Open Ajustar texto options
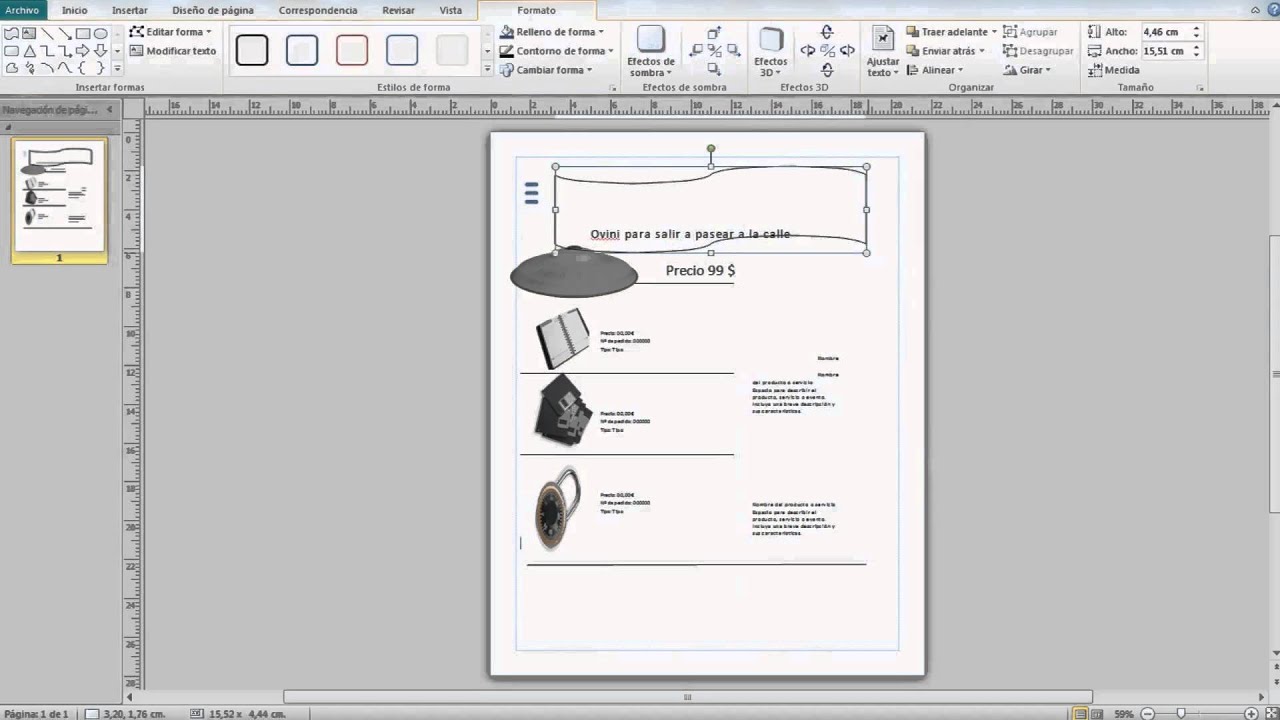1280x720 pixels. pos(883,52)
